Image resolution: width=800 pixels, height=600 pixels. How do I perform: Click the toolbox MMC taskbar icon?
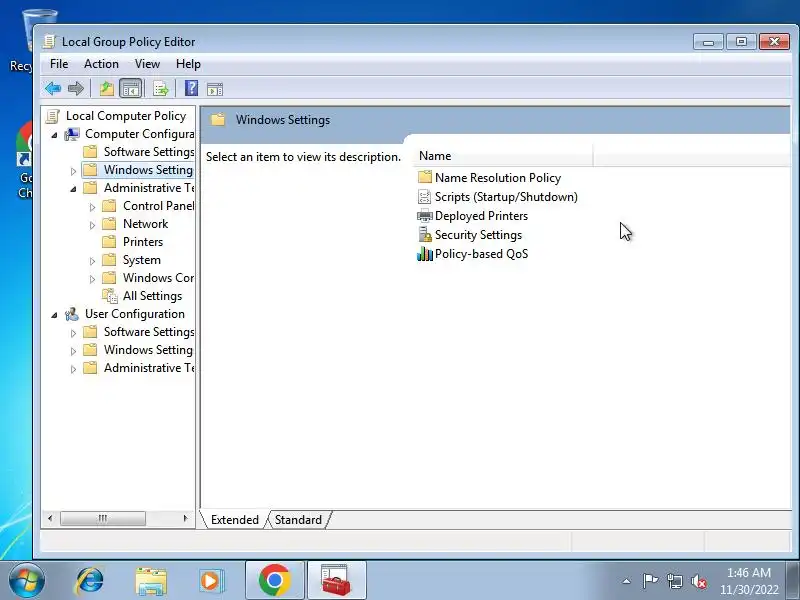tap(336, 580)
